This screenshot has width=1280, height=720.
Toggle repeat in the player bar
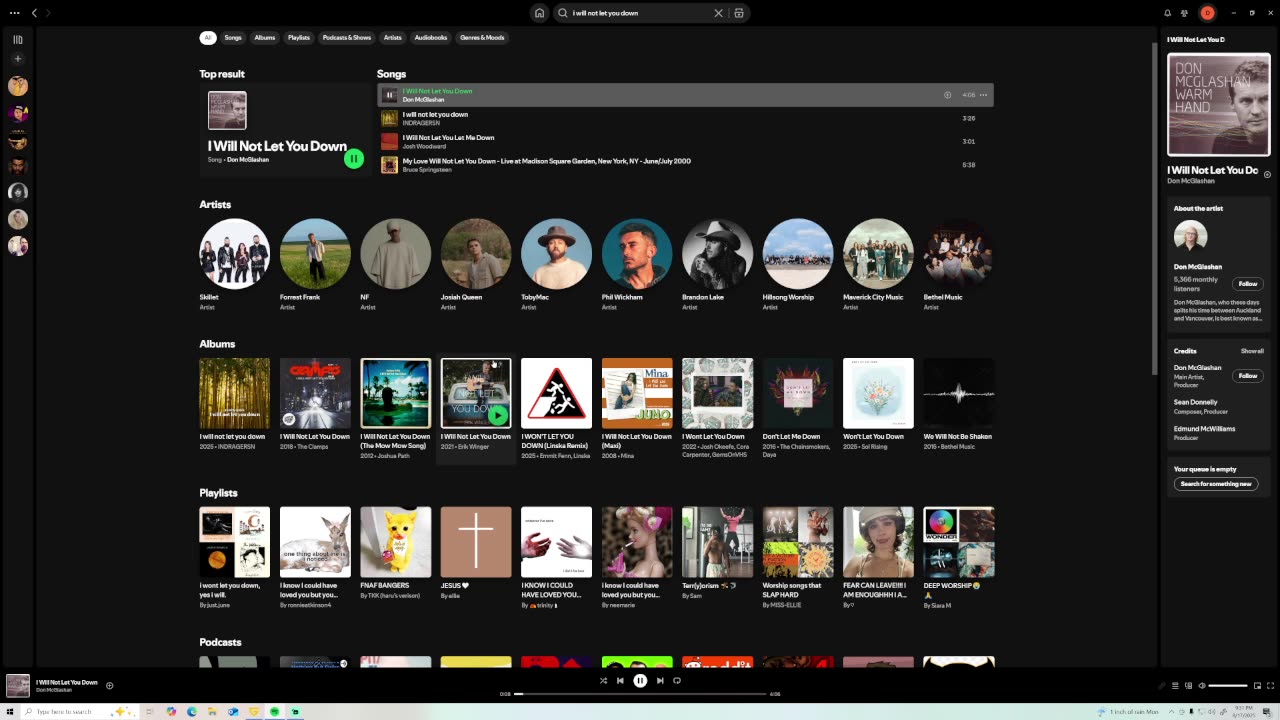[677, 680]
